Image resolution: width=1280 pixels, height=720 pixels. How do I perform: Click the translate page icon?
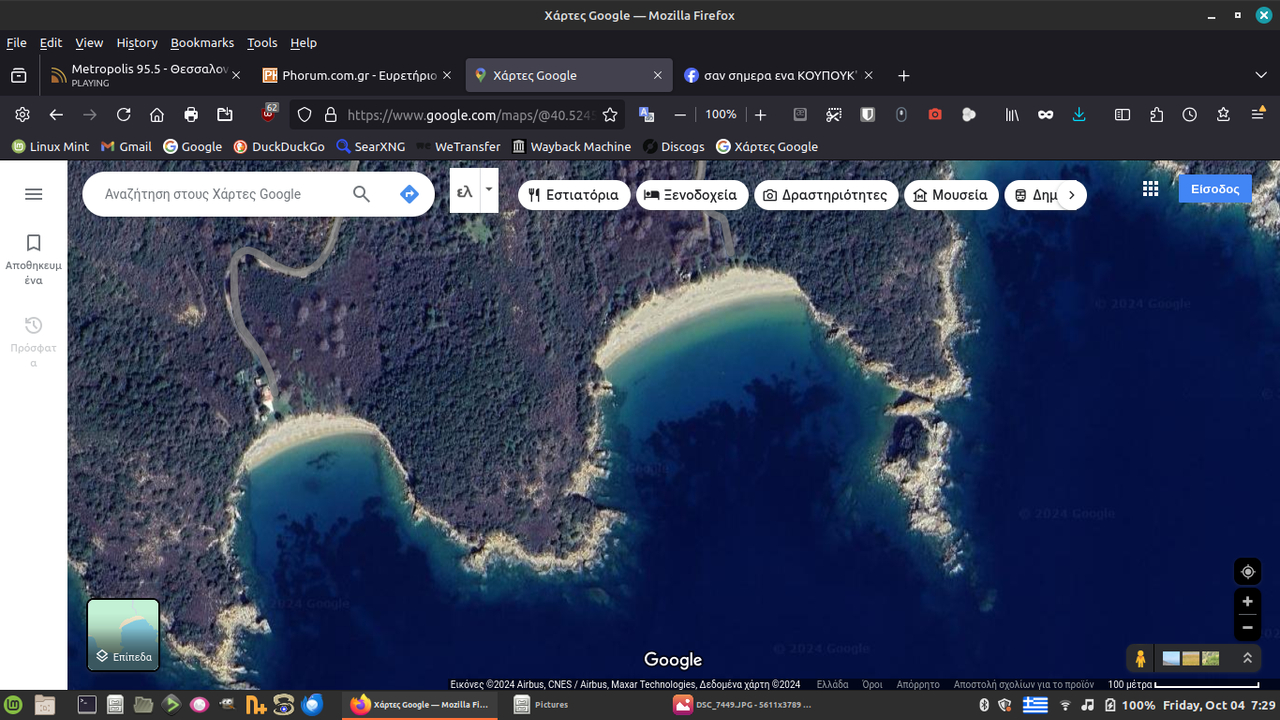coord(646,115)
